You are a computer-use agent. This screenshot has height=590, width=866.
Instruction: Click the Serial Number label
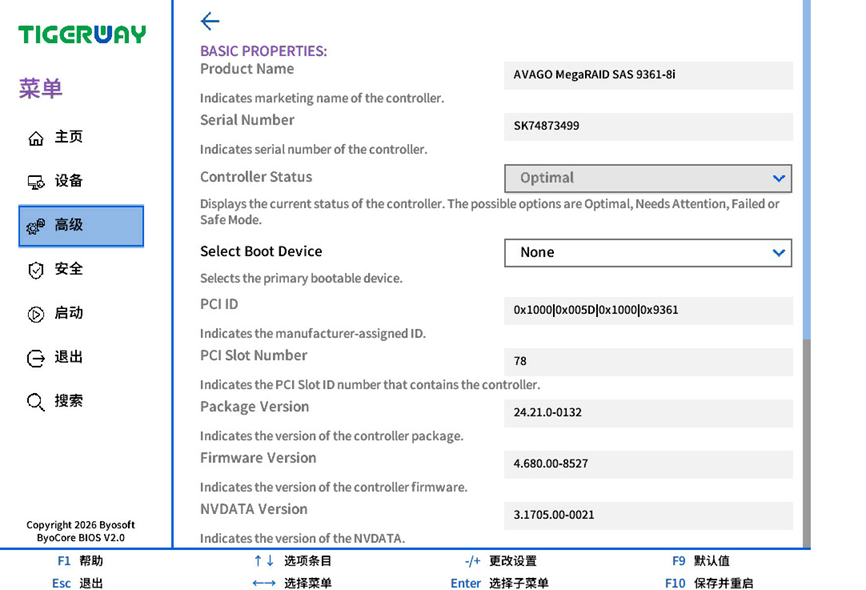(247, 120)
